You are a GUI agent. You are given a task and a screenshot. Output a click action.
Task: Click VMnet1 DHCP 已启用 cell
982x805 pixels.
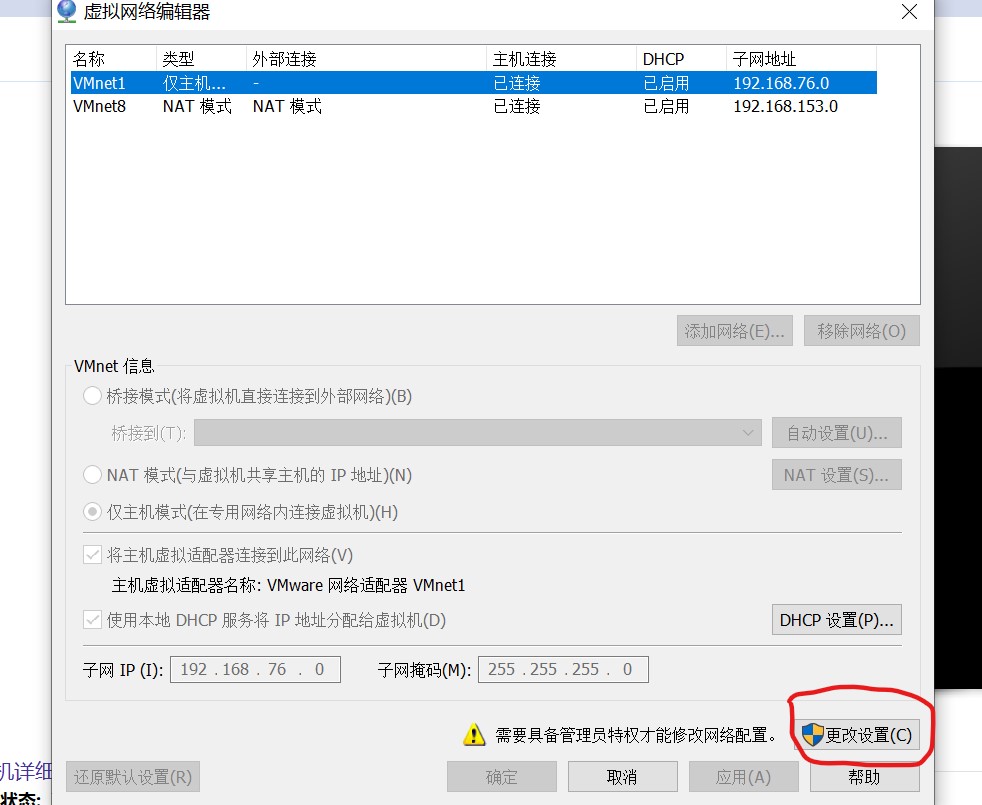pyautogui.click(x=666, y=83)
